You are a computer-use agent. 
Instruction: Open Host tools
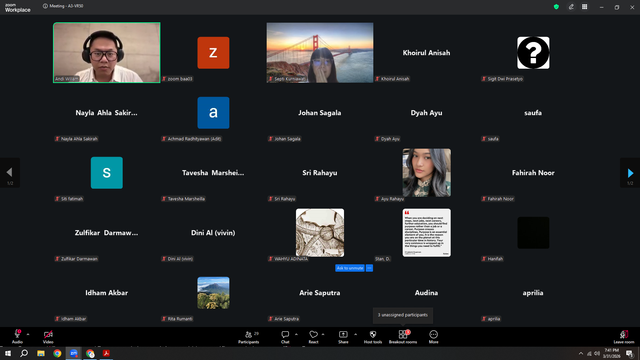(x=373, y=336)
